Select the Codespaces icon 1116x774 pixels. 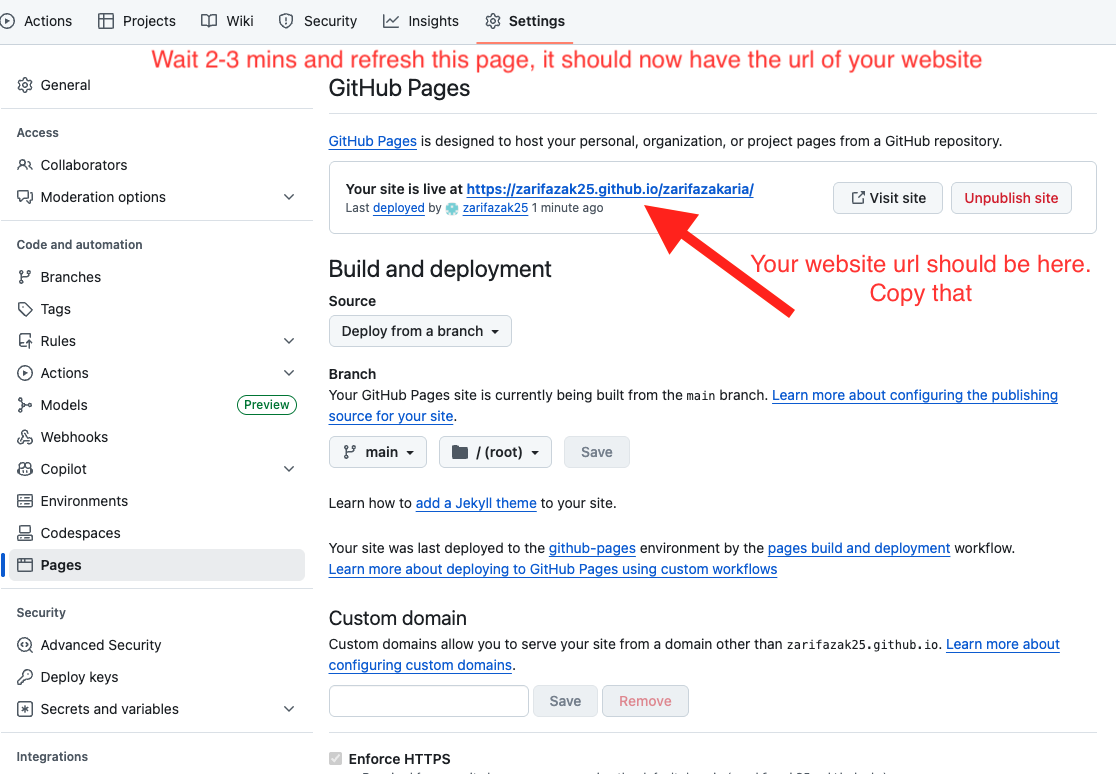pos(24,533)
